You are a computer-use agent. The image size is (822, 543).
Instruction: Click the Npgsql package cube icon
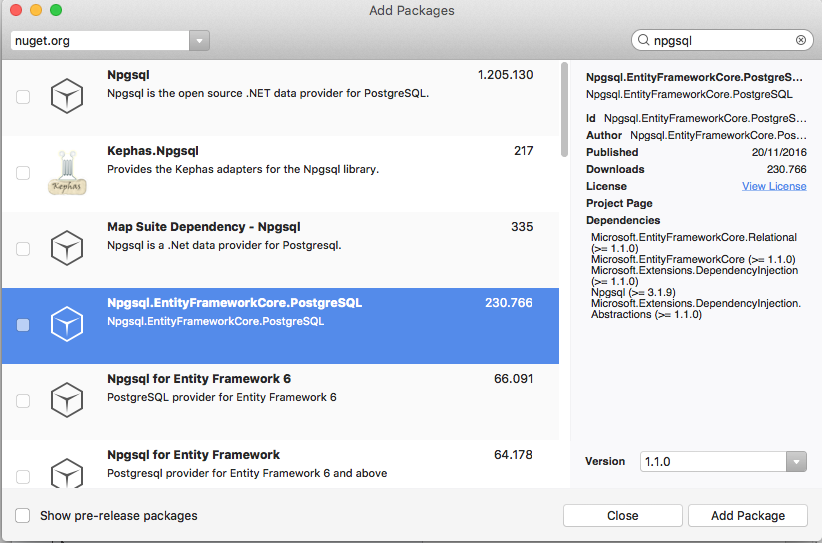pyautogui.click(x=67, y=96)
